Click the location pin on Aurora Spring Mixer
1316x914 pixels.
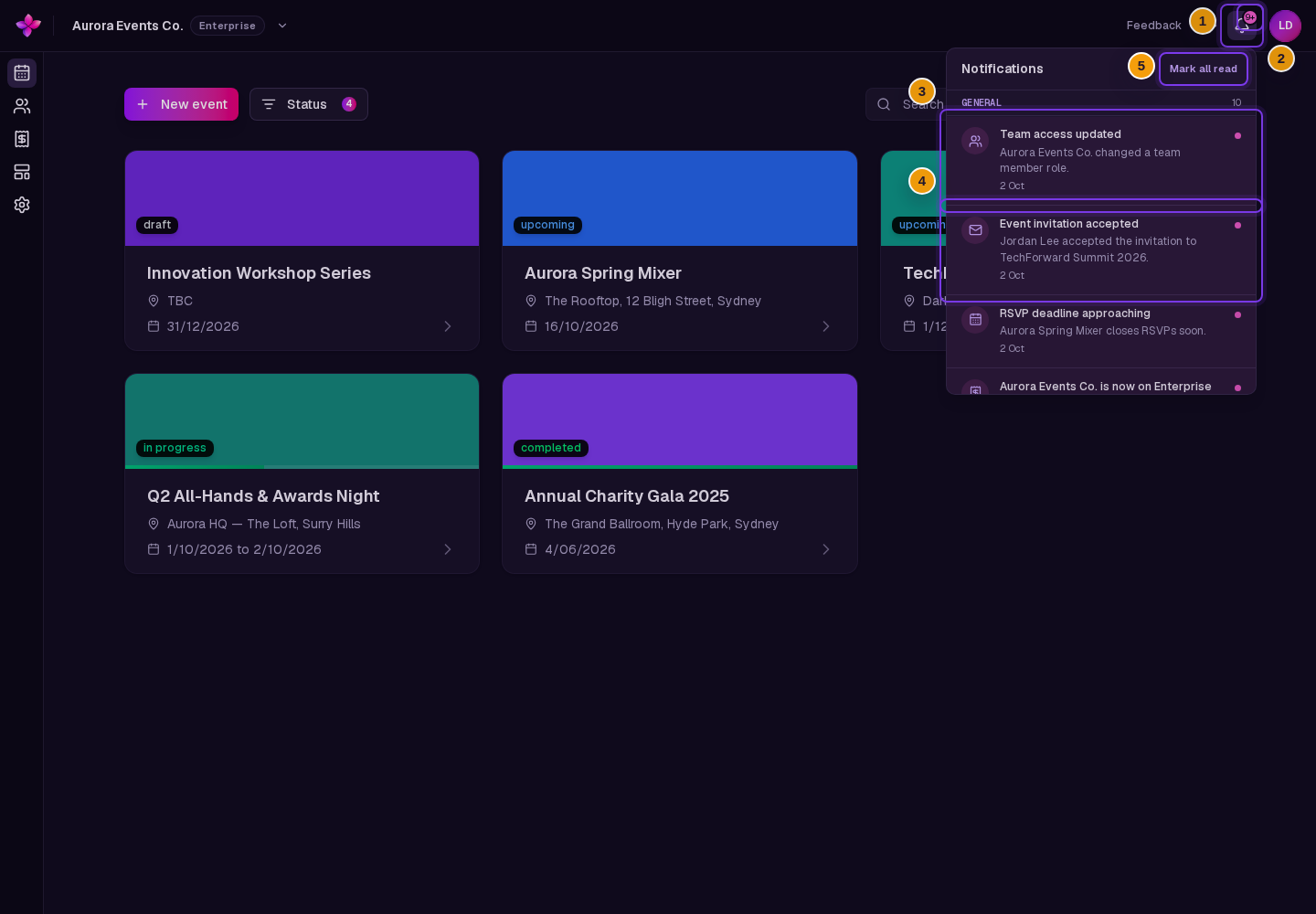pyautogui.click(x=531, y=301)
